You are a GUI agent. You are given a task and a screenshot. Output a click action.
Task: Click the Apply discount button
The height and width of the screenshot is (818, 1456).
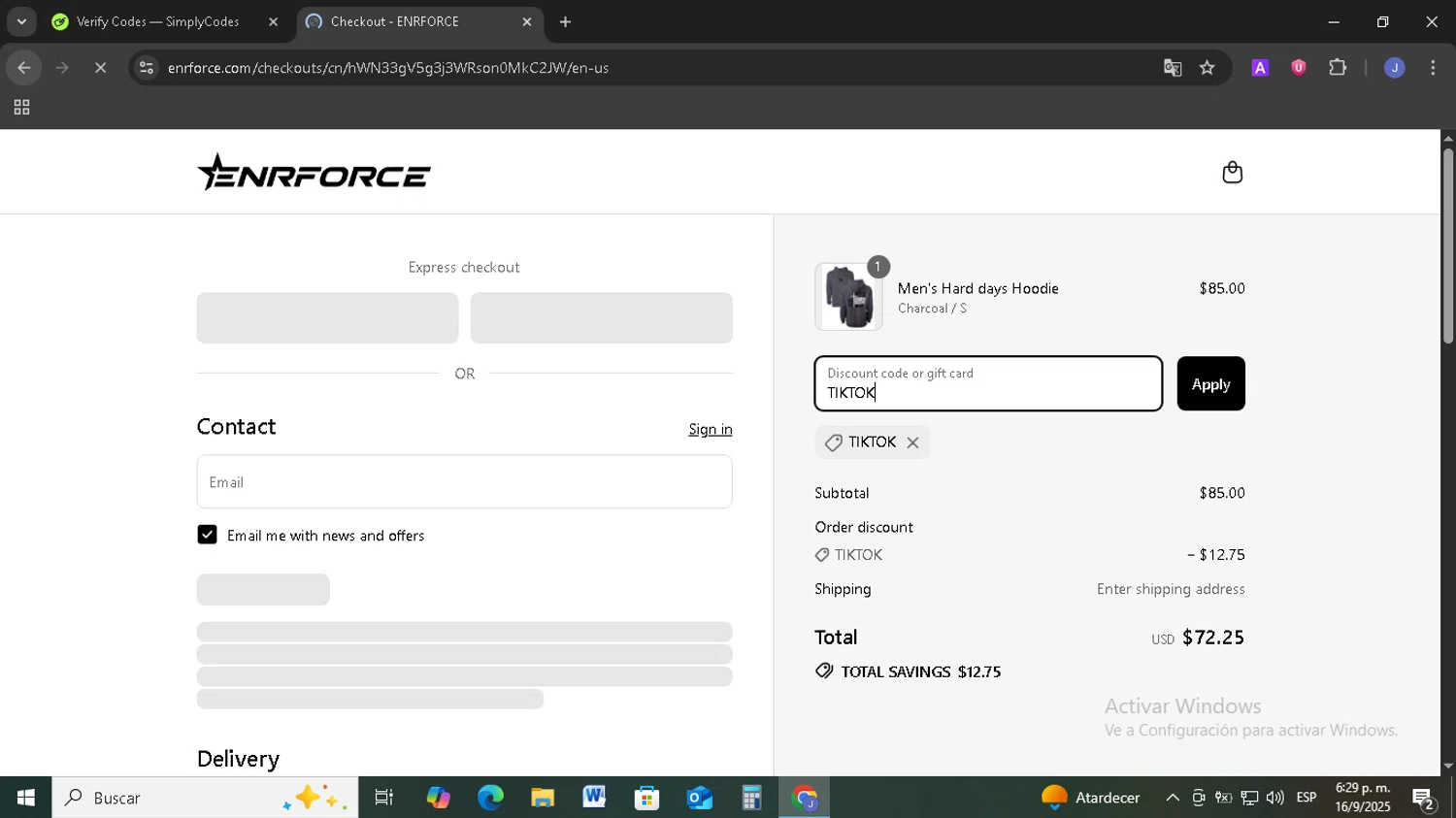(1210, 384)
